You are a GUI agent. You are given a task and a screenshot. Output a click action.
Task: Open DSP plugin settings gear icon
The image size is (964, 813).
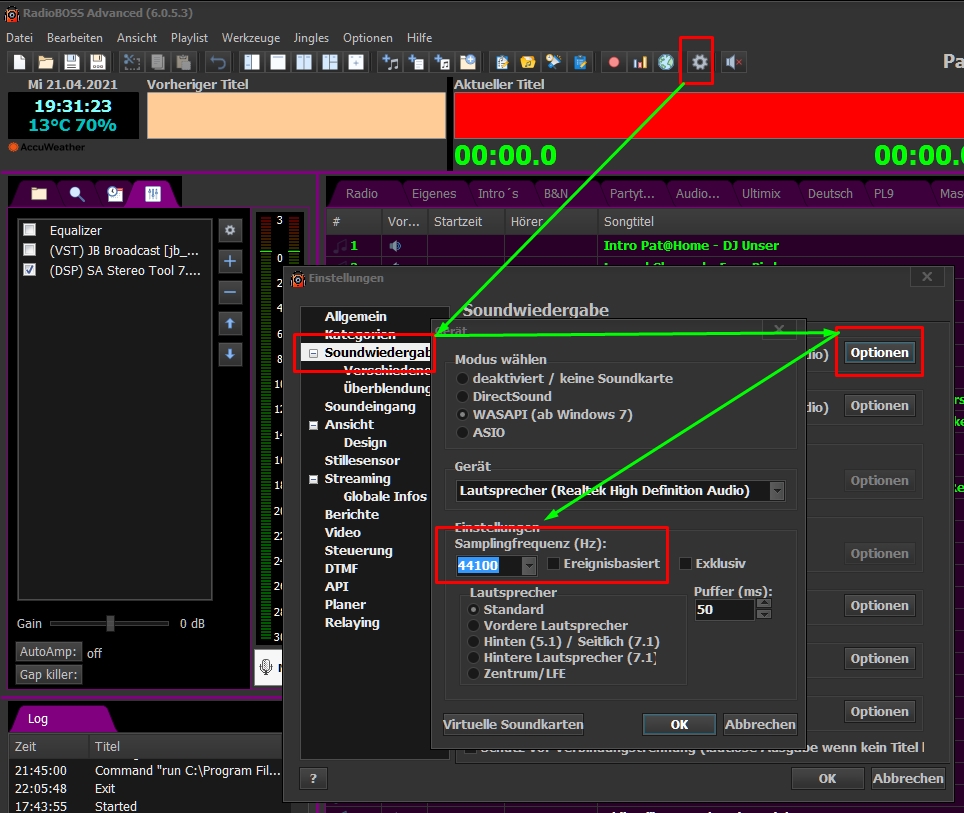tap(230, 230)
